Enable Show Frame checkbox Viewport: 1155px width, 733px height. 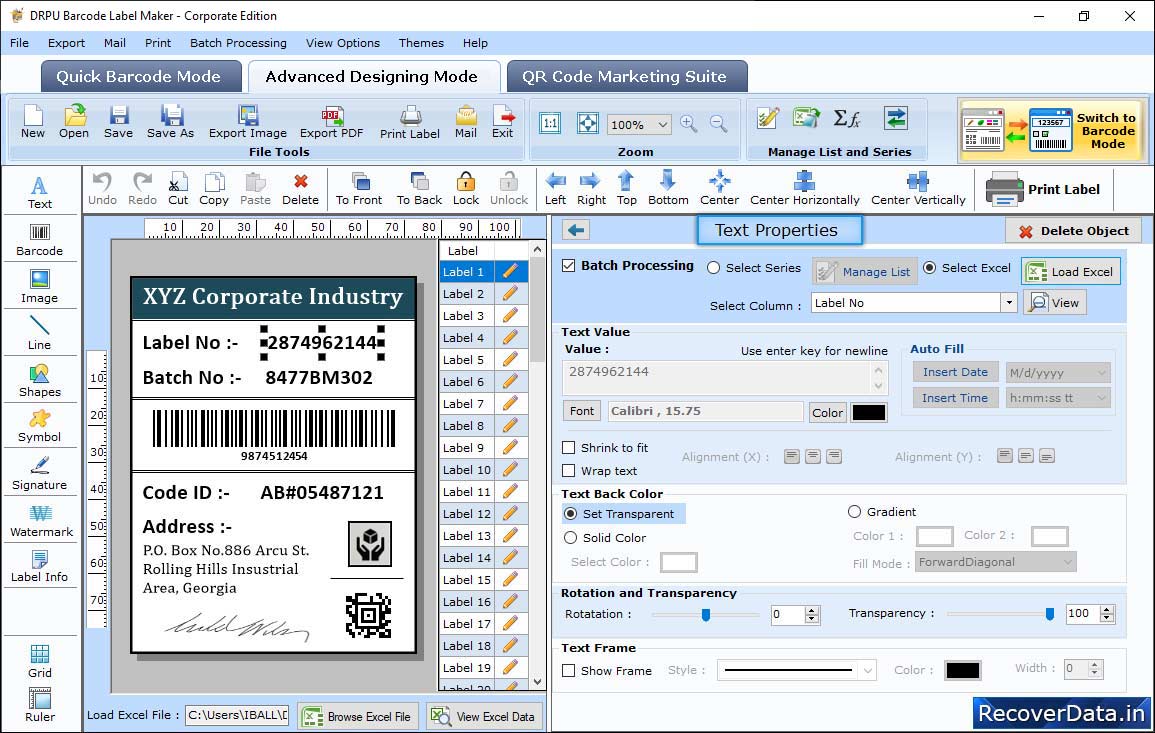coord(569,671)
